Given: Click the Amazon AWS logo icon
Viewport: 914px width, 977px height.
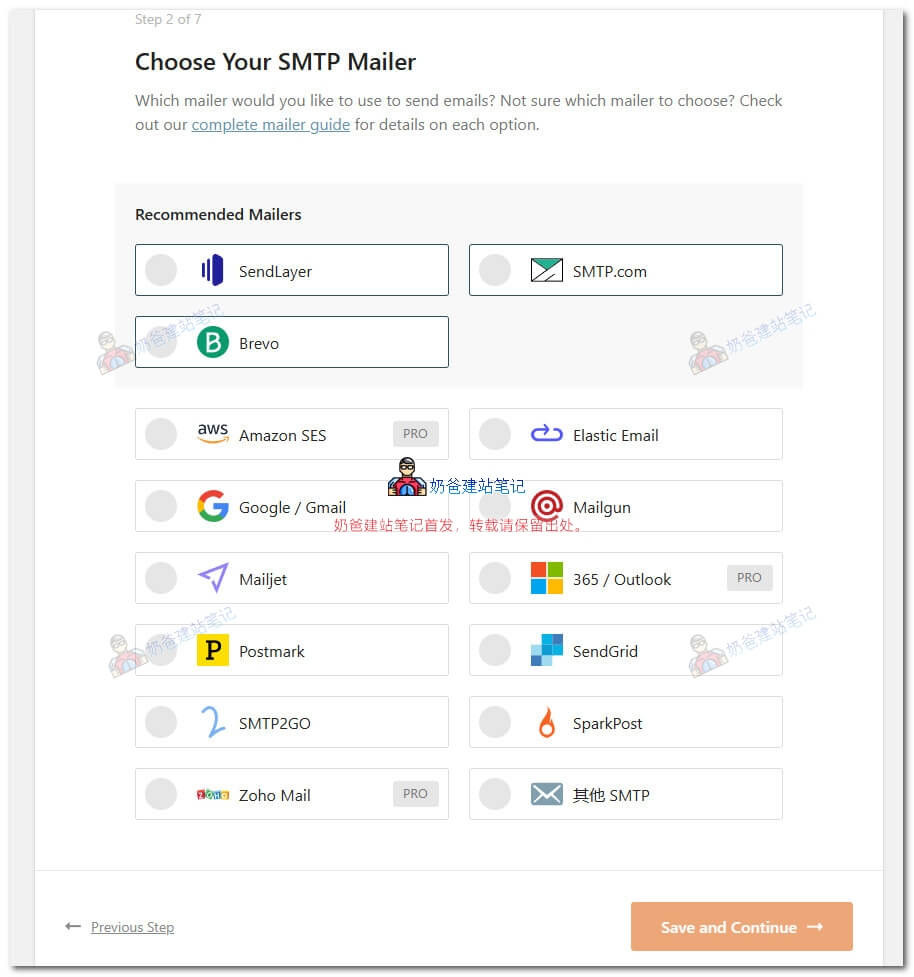Looking at the screenshot, I should click(212, 433).
